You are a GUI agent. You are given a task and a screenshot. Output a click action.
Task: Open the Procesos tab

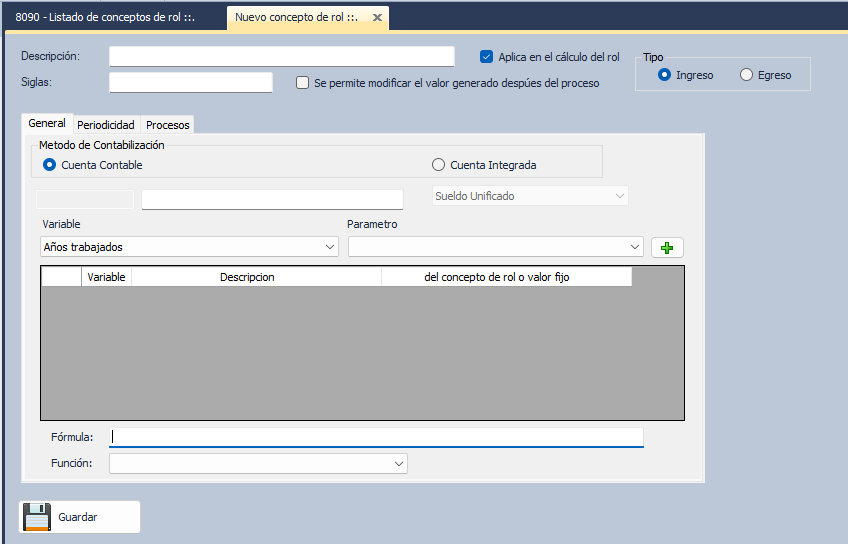coord(167,125)
